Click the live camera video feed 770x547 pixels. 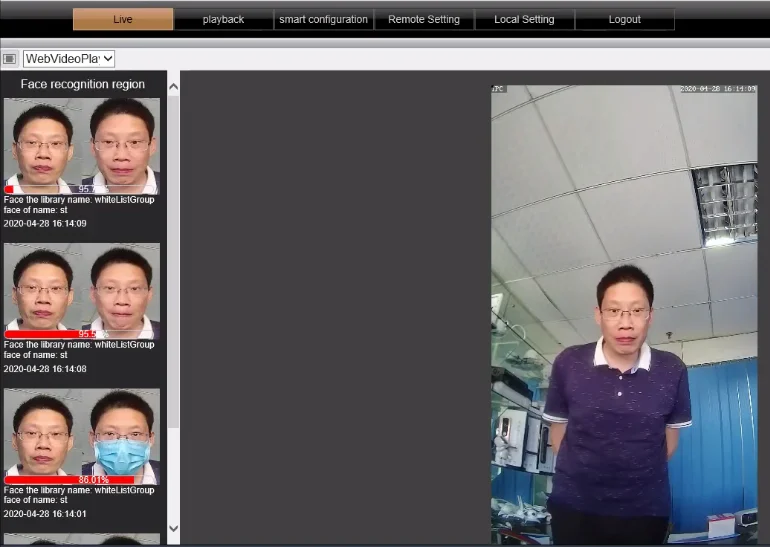624,314
